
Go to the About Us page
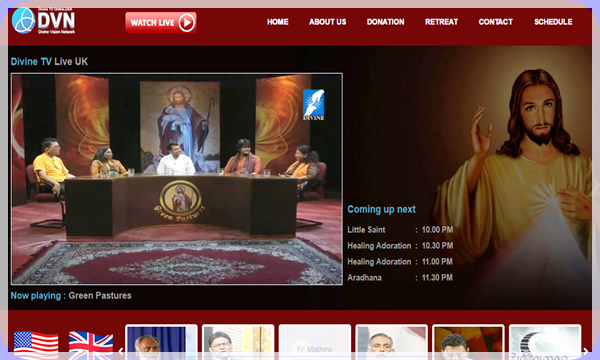point(328,22)
